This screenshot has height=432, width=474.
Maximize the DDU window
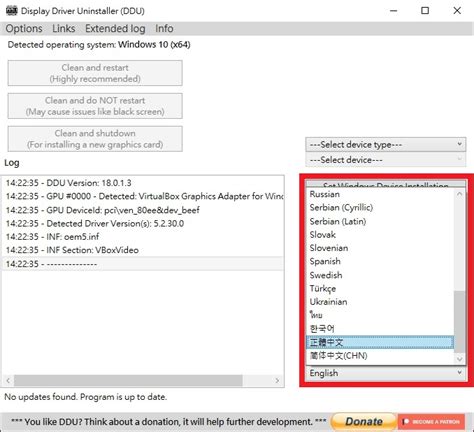(x=425, y=11)
